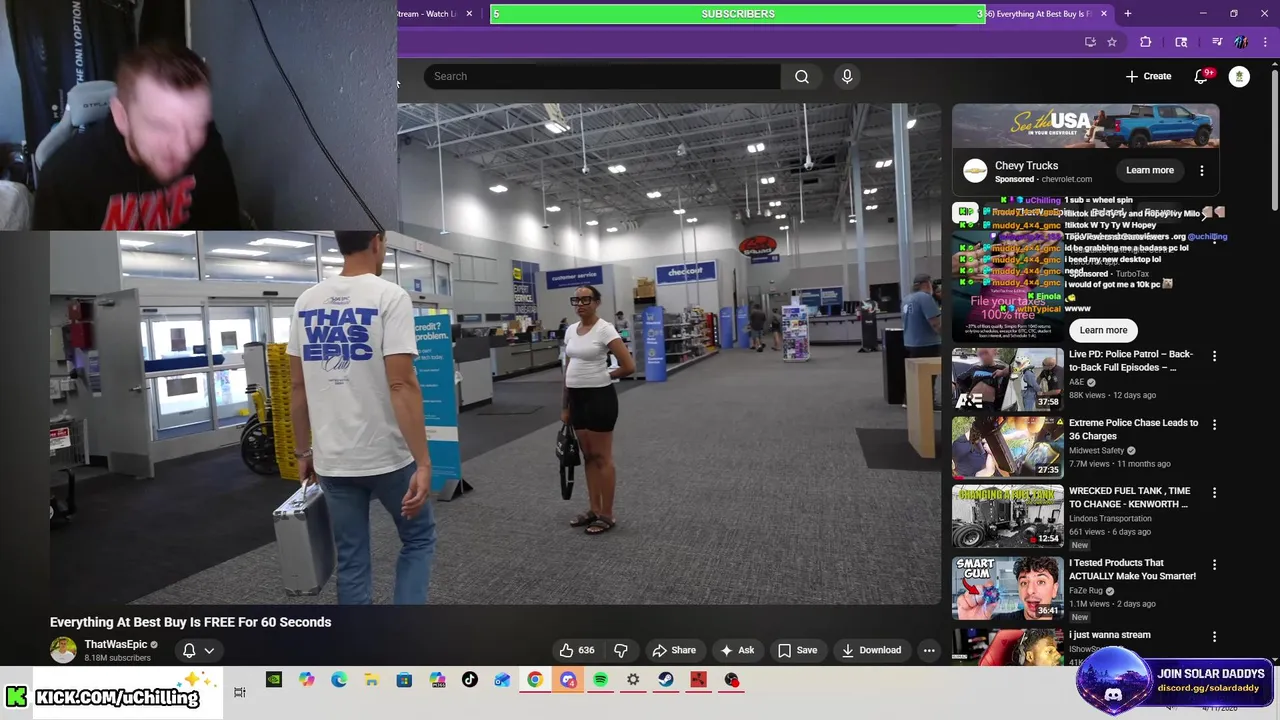This screenshot has height=720, width=1280.
Task: Click 'Extreme Police Chase Leads to 36 Charges' title
Action: tap(1134, 429)
